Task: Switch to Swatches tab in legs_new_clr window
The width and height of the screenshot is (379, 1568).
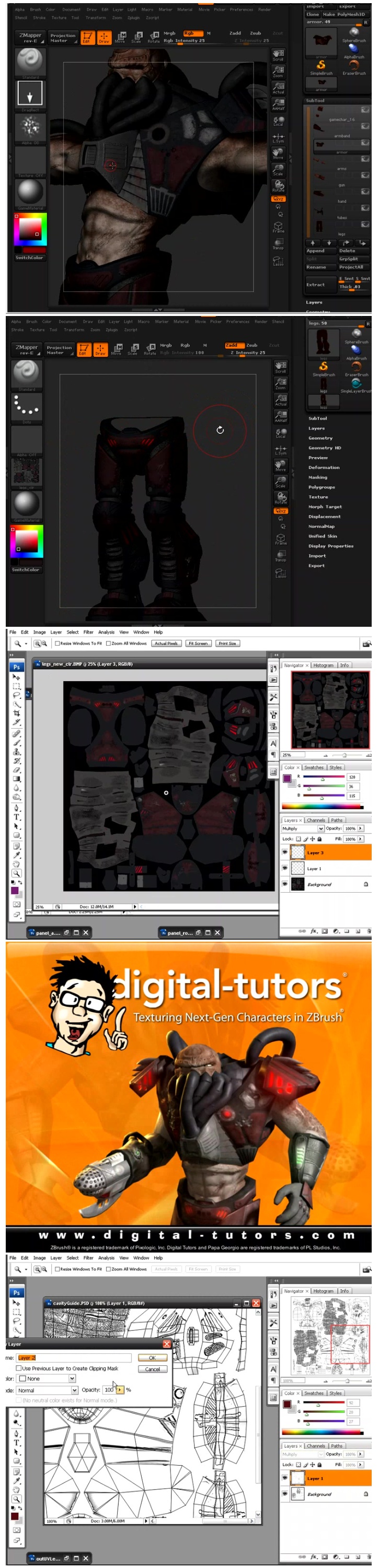Action: (314, 767)
